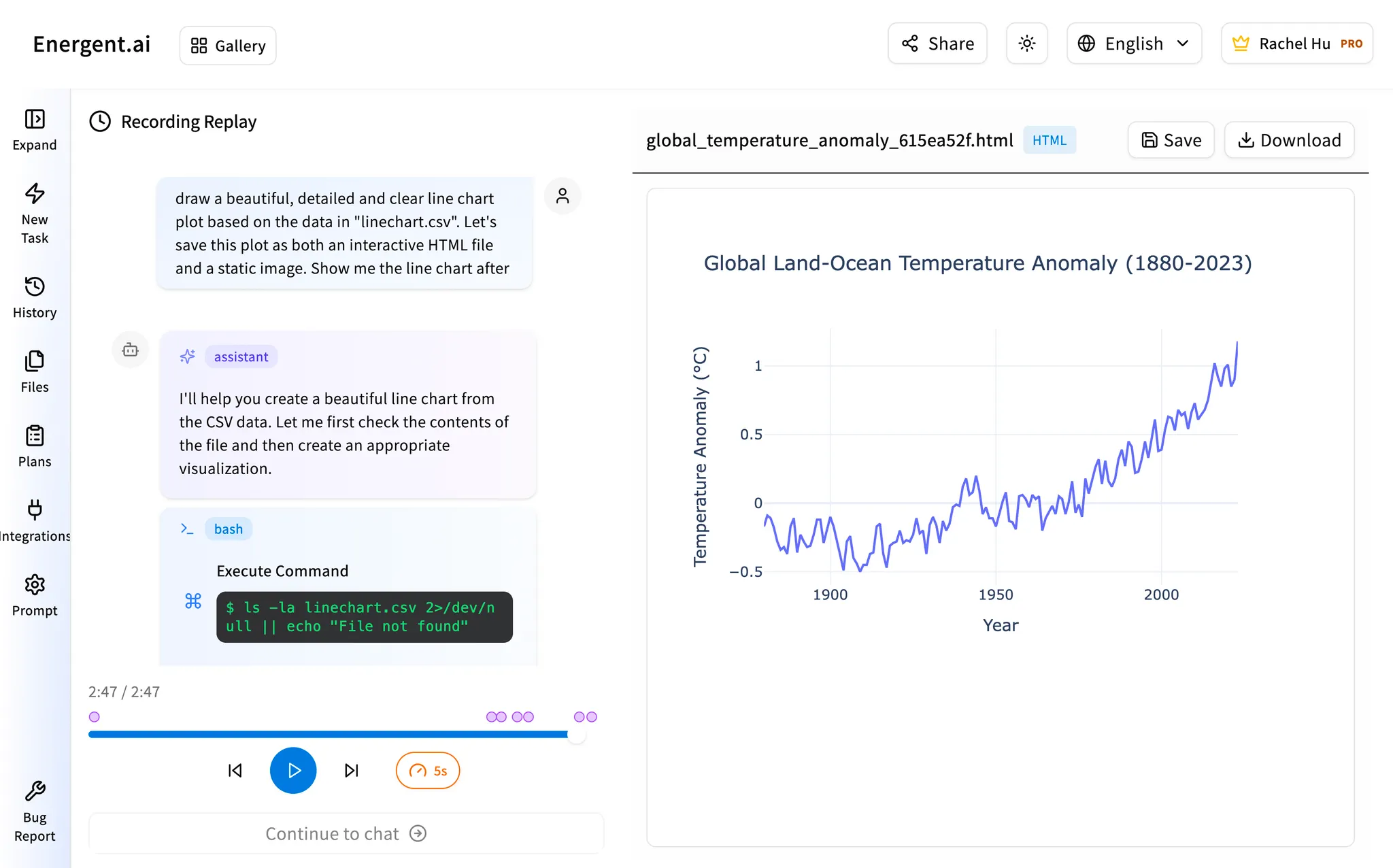This screenshot has height=868, width=1393.
Task: Select the HTML file type badge
Action: [x=1049, y=139]
